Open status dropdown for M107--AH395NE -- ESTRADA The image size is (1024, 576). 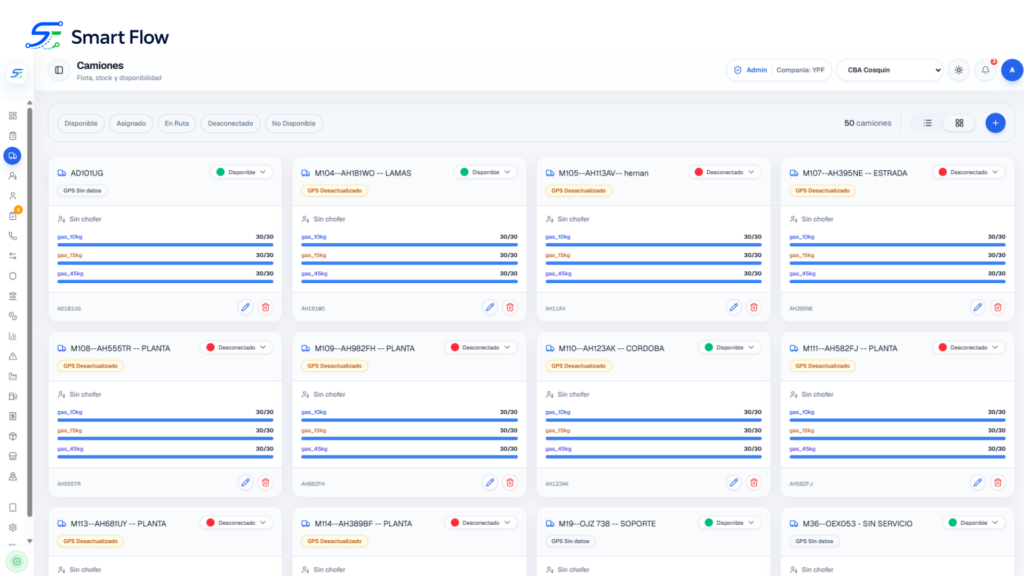coord(969,172)
